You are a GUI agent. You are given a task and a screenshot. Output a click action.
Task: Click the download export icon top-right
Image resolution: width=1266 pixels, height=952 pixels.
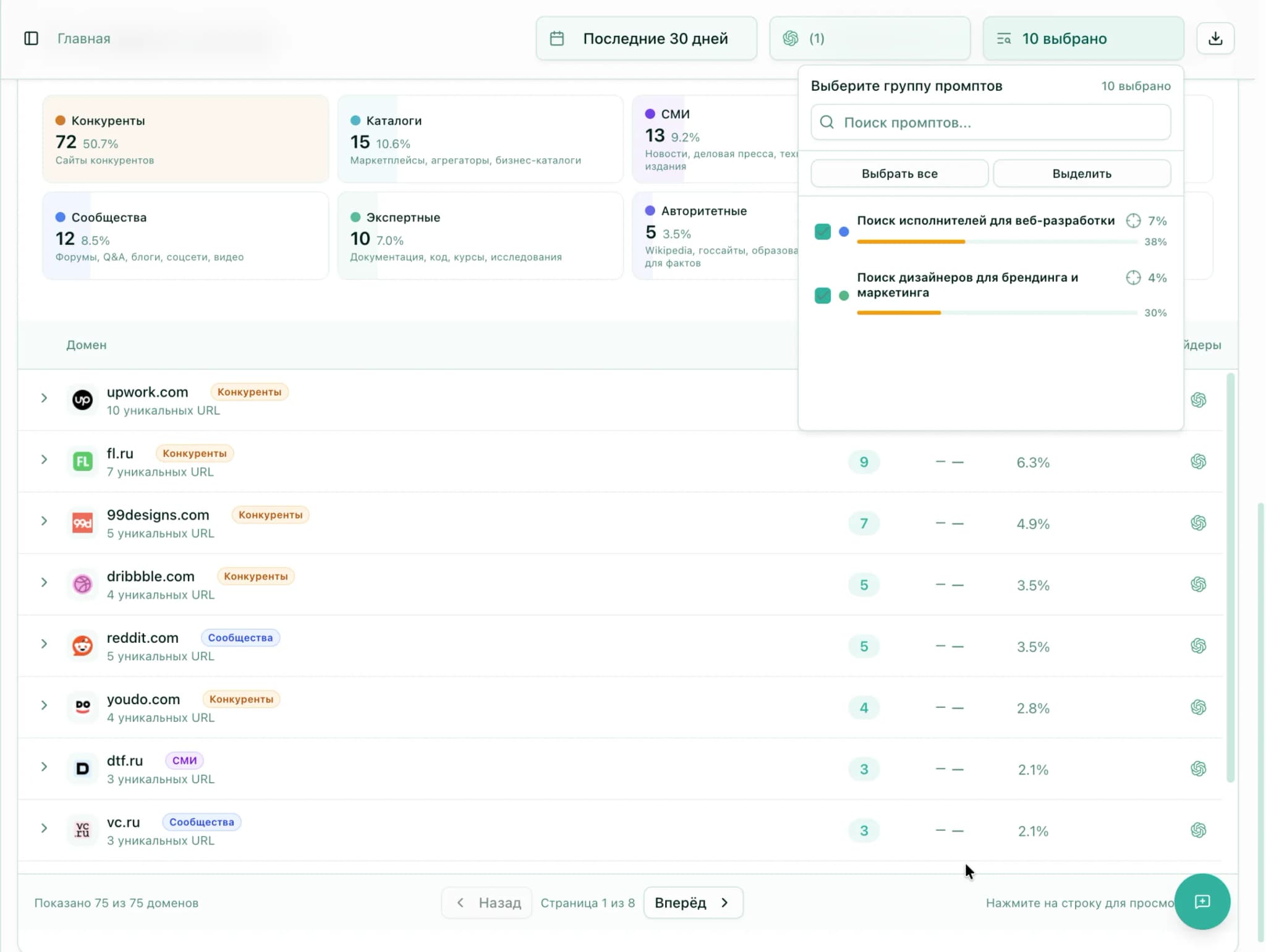pyautogui.click(x=1215, y=38)
